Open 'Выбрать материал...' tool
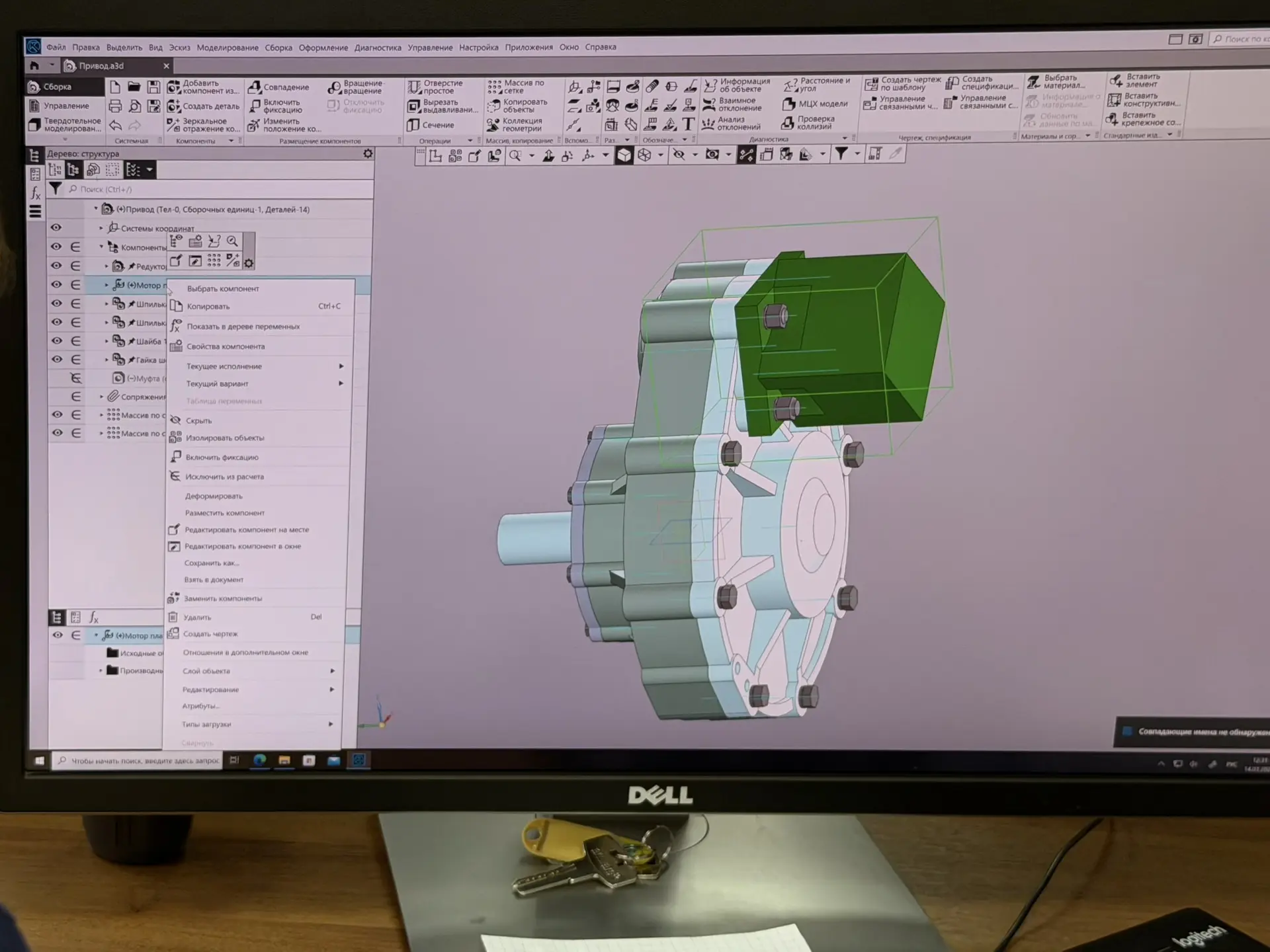 [1056, 81]
